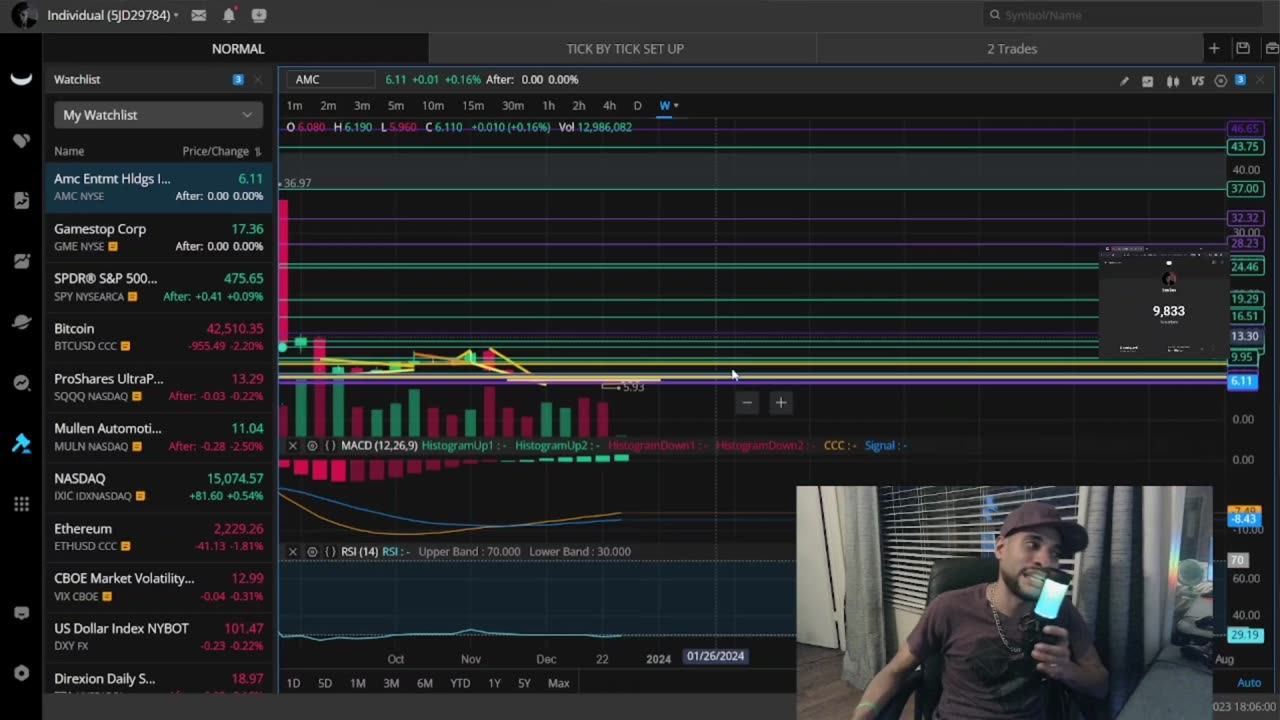Set chart range to 1Y
Image resolution: width=1280 pixels, height=720 pixels.
(494, 683)
